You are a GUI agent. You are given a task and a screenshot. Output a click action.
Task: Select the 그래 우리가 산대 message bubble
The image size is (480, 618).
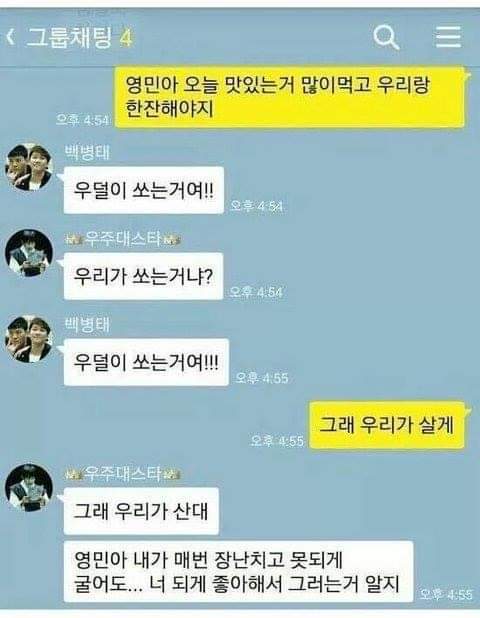pos(141,511)
